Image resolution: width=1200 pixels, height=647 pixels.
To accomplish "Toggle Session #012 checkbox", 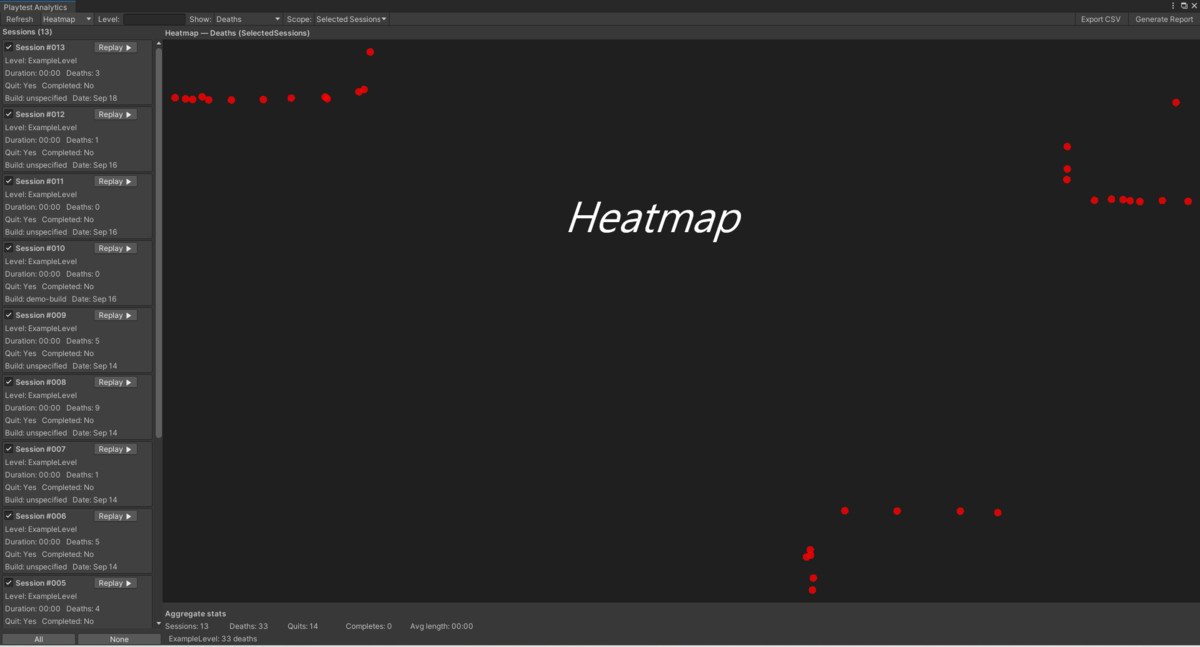I will (x=9, y=114).
